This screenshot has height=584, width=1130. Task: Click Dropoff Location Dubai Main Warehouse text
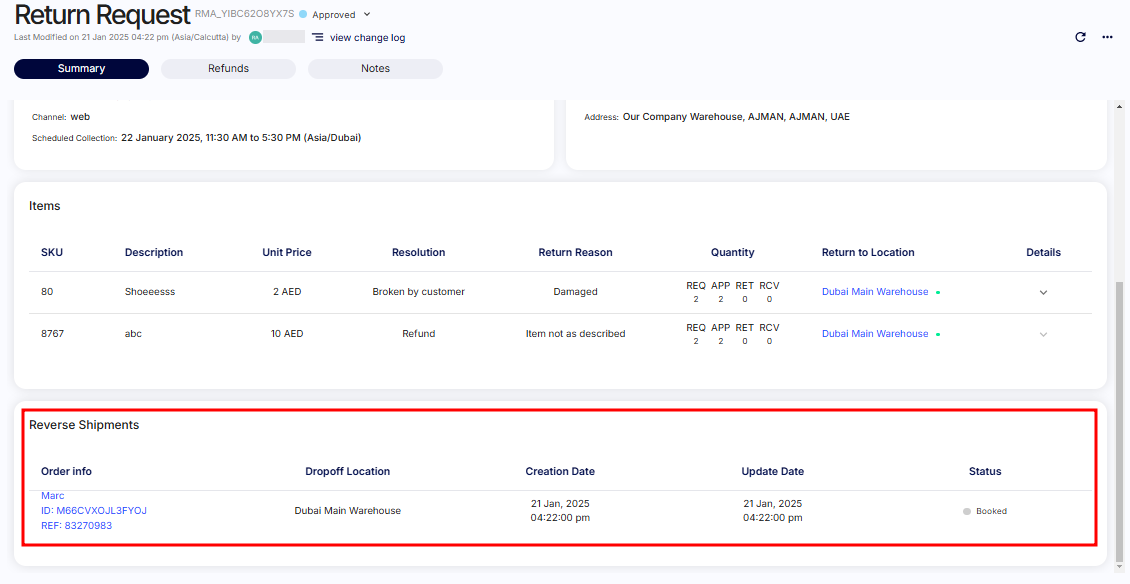tap(347, 510)
